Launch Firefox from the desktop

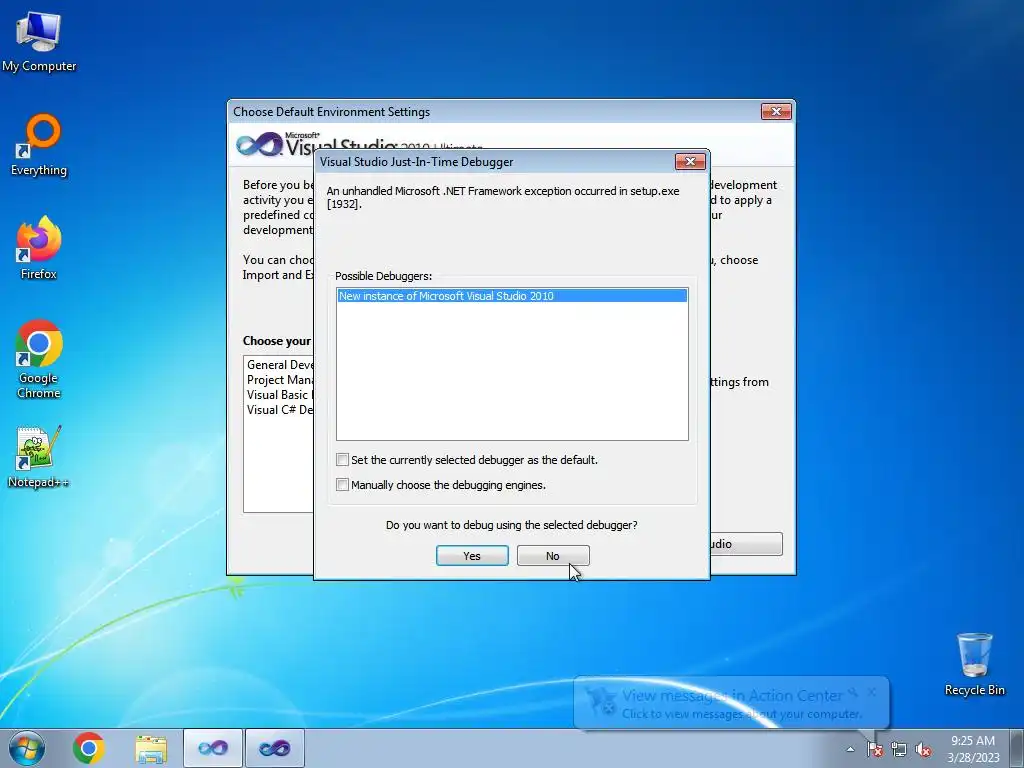(x=39, y=248)
